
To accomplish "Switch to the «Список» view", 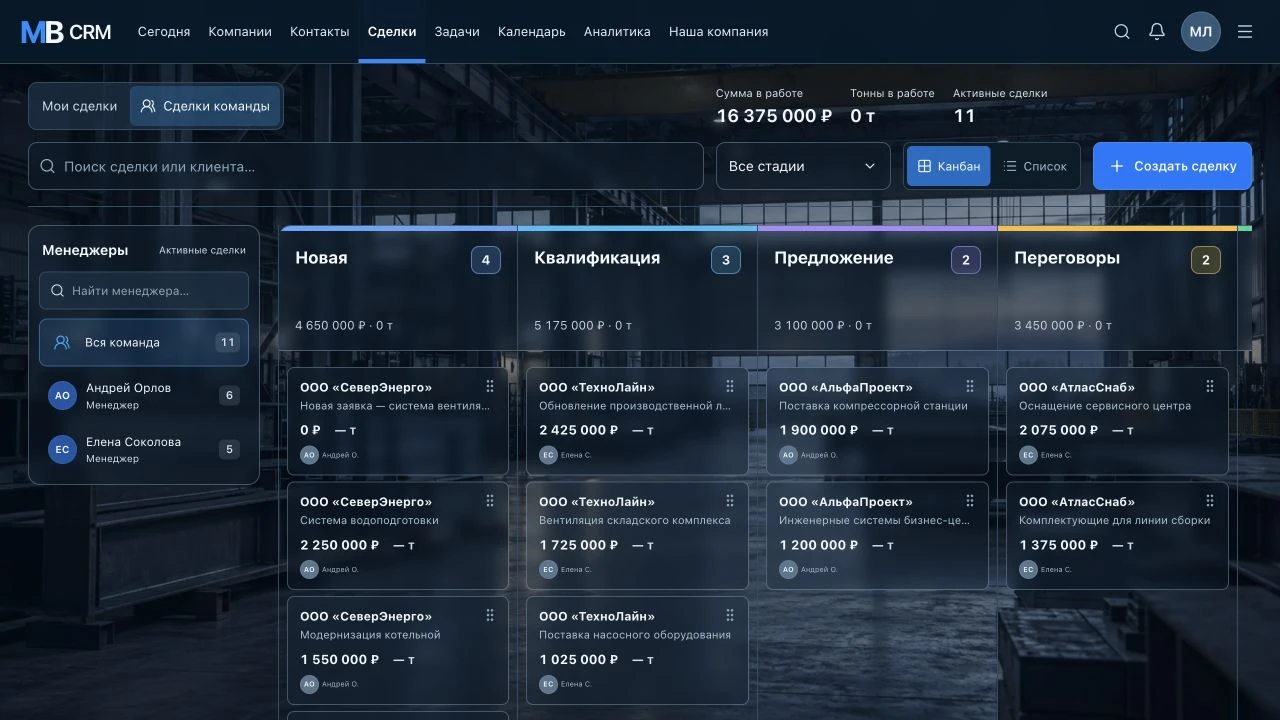I will pyautogui.click(x=1035, y=166).
